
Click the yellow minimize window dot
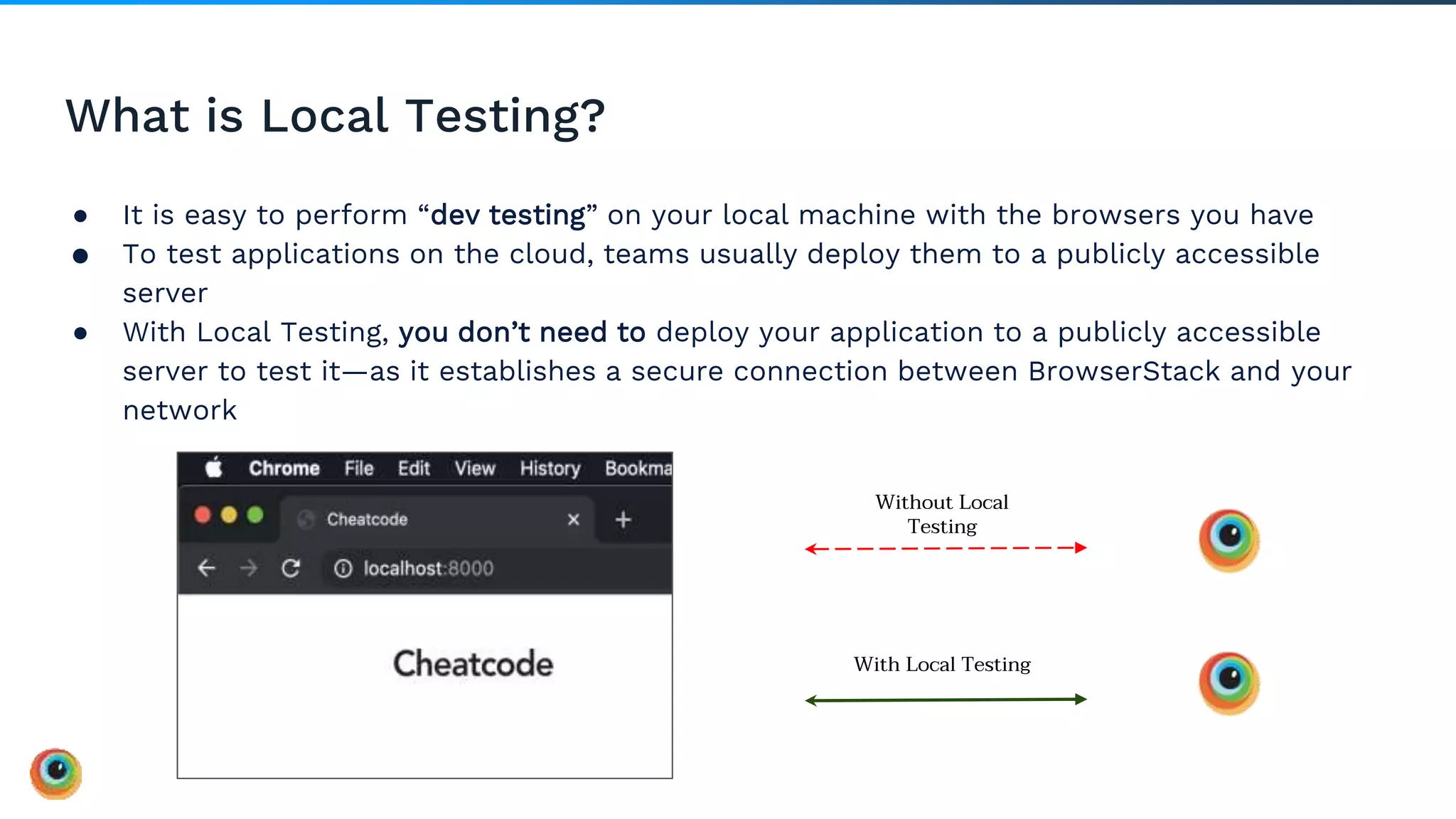229,515
